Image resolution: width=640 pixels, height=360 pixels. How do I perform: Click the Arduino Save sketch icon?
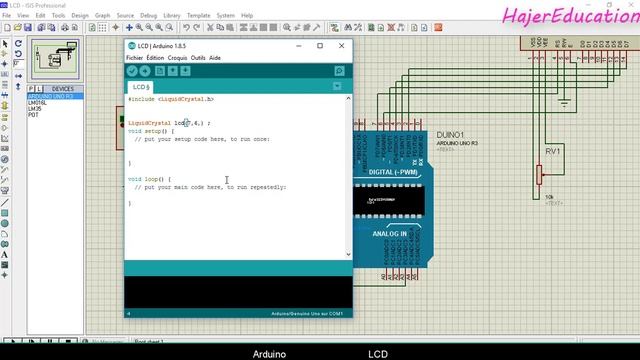185,71
